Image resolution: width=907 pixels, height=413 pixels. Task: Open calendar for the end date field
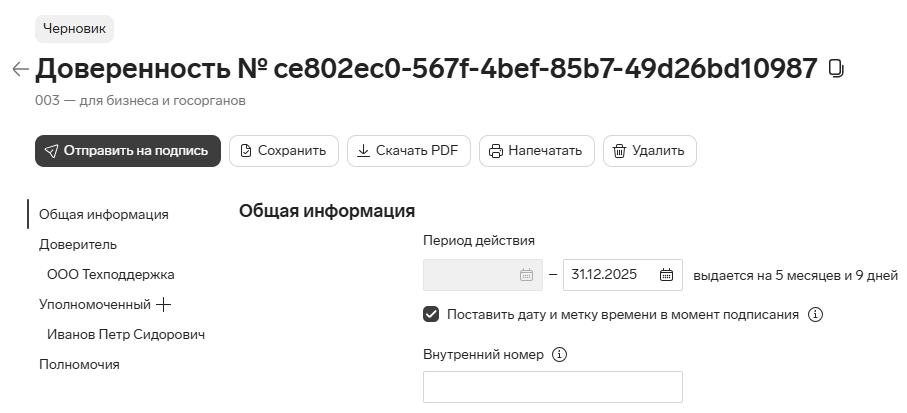(x=666, y=275)
